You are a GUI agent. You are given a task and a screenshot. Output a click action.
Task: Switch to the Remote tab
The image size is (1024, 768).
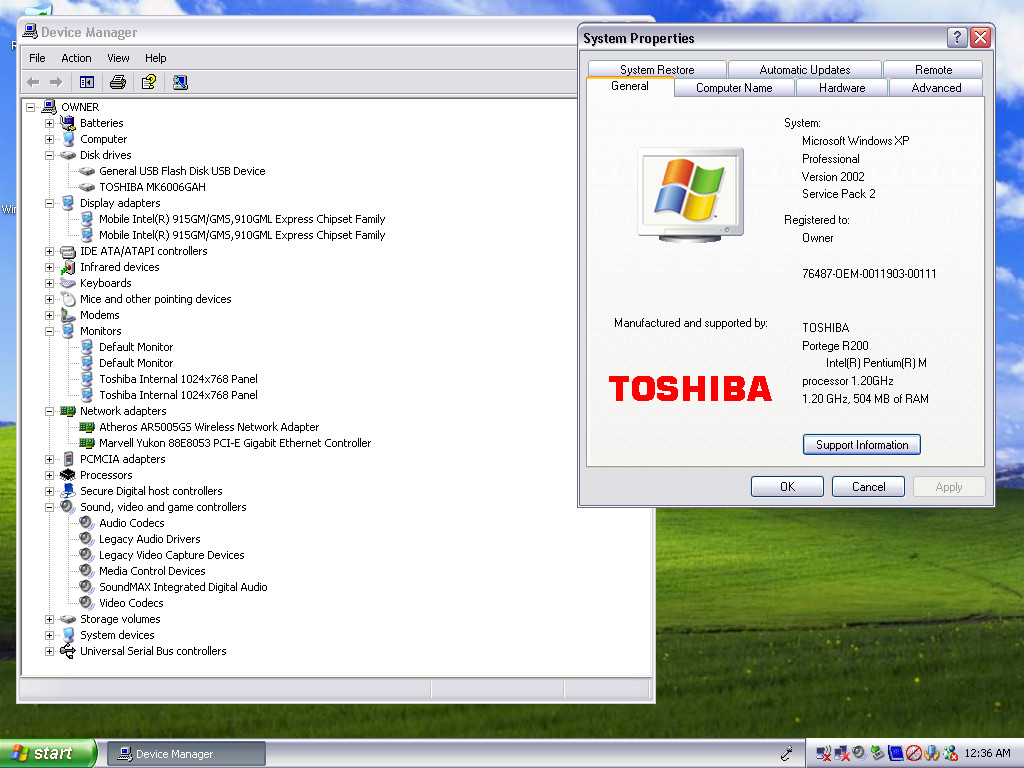click(933, 69)
